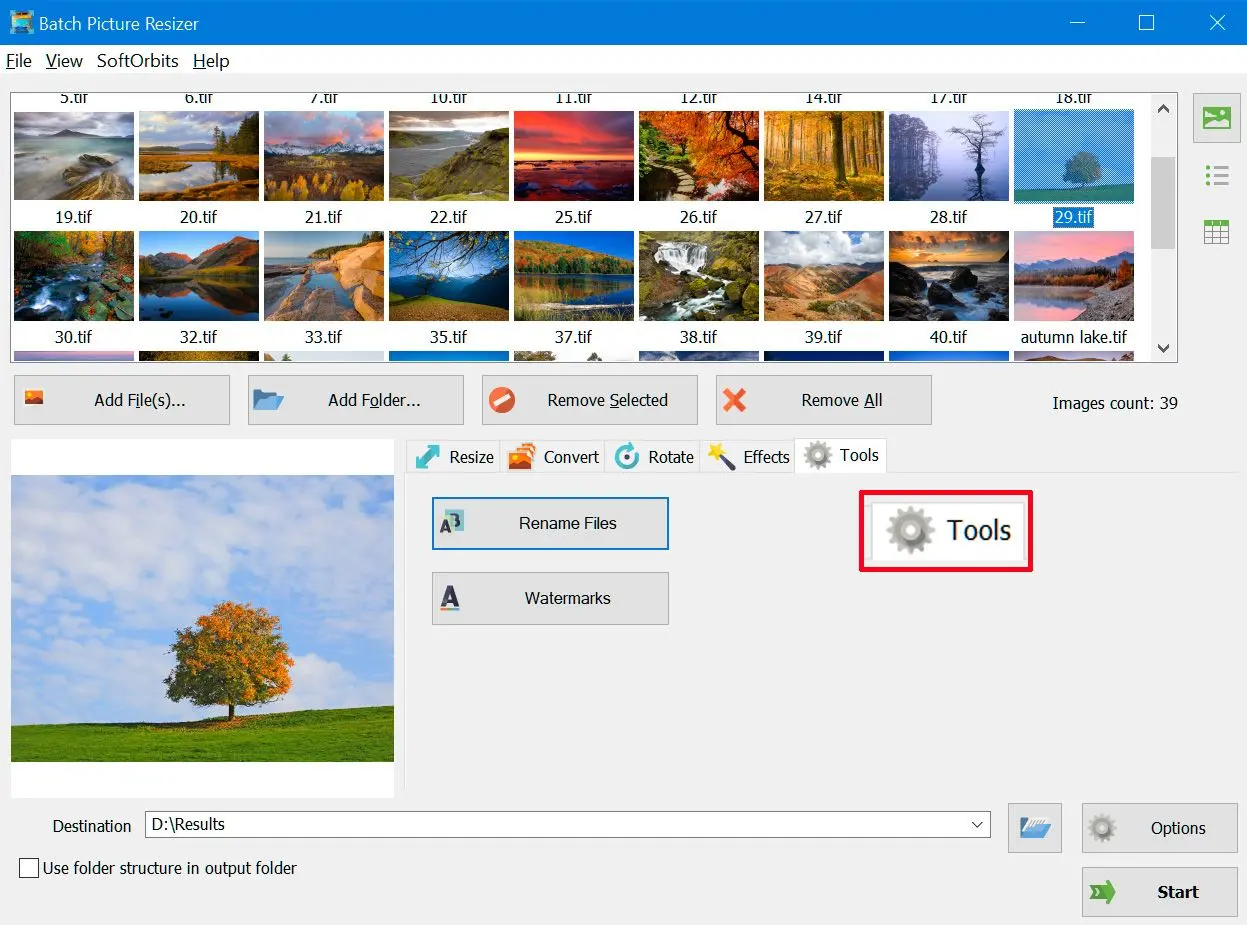Viewport: 1247px width, 925px height.
Task: Switch to the Rotate tab
Action: click(x=654, y=457)
